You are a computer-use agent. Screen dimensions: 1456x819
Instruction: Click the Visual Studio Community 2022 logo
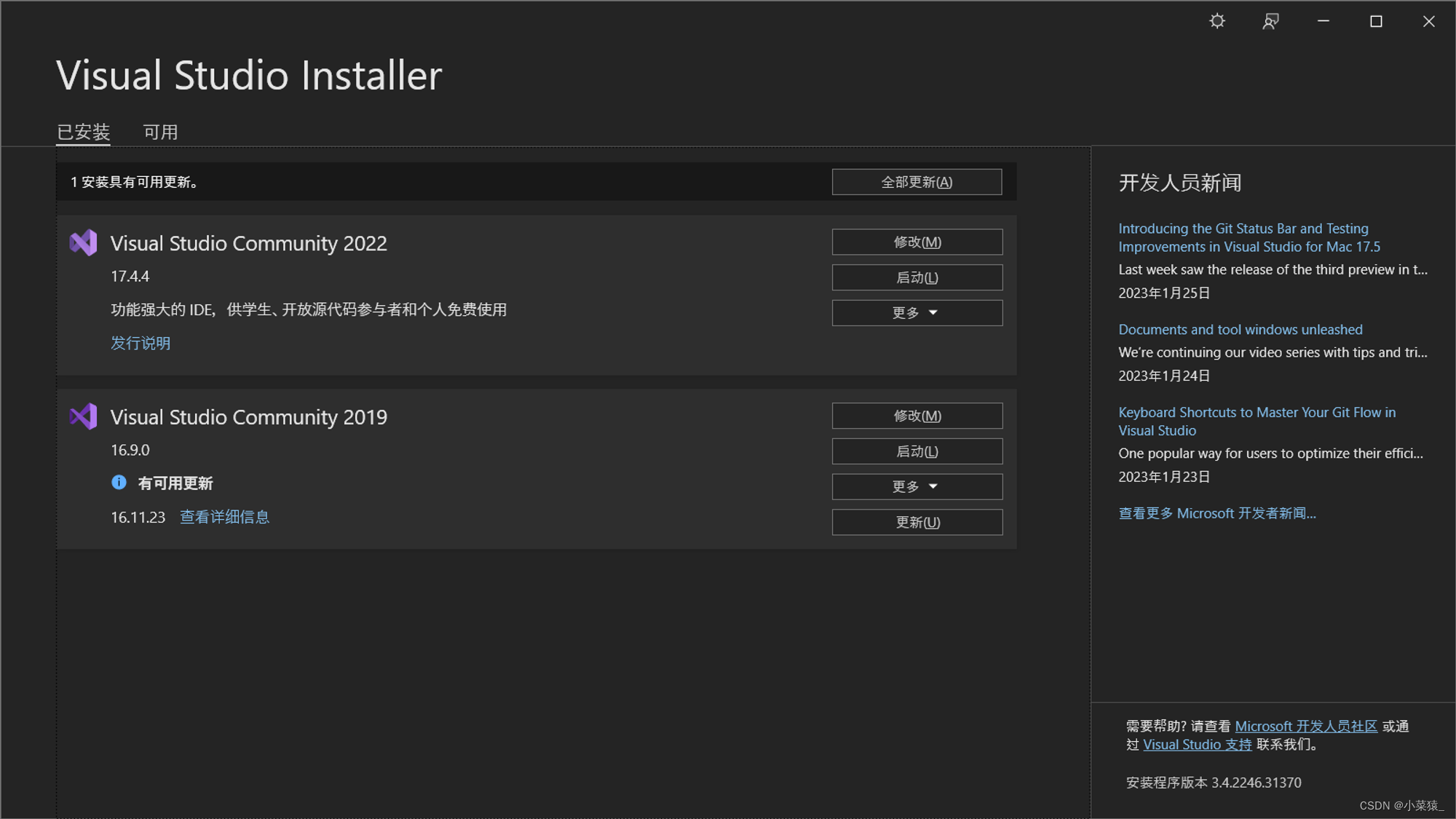click(84, 243)
